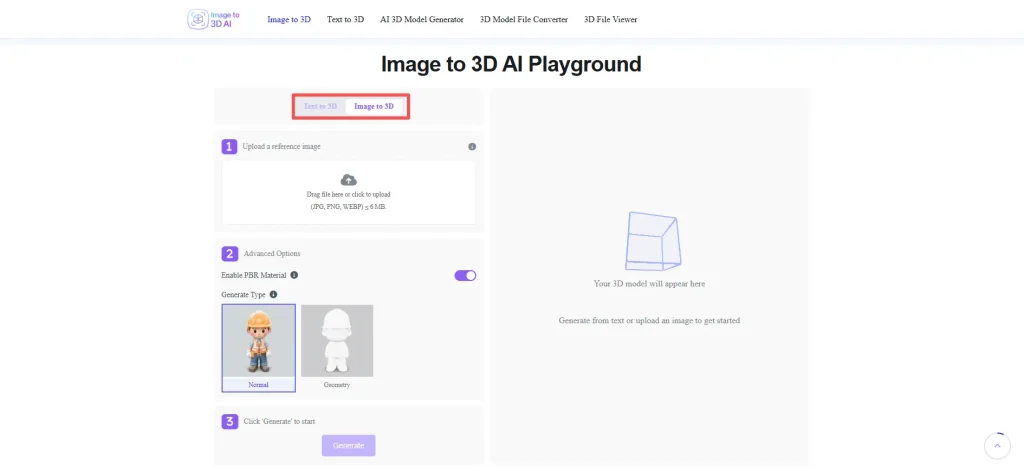
Task: Click the 'Your 3D model will appear here' text
Action: (649, 284)
